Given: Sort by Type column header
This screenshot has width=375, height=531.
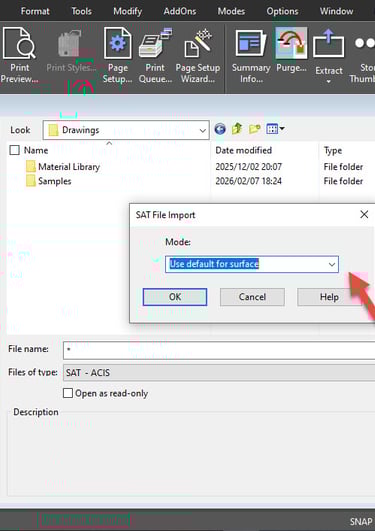Looking at the screenshot, I should tap(333, 150).
